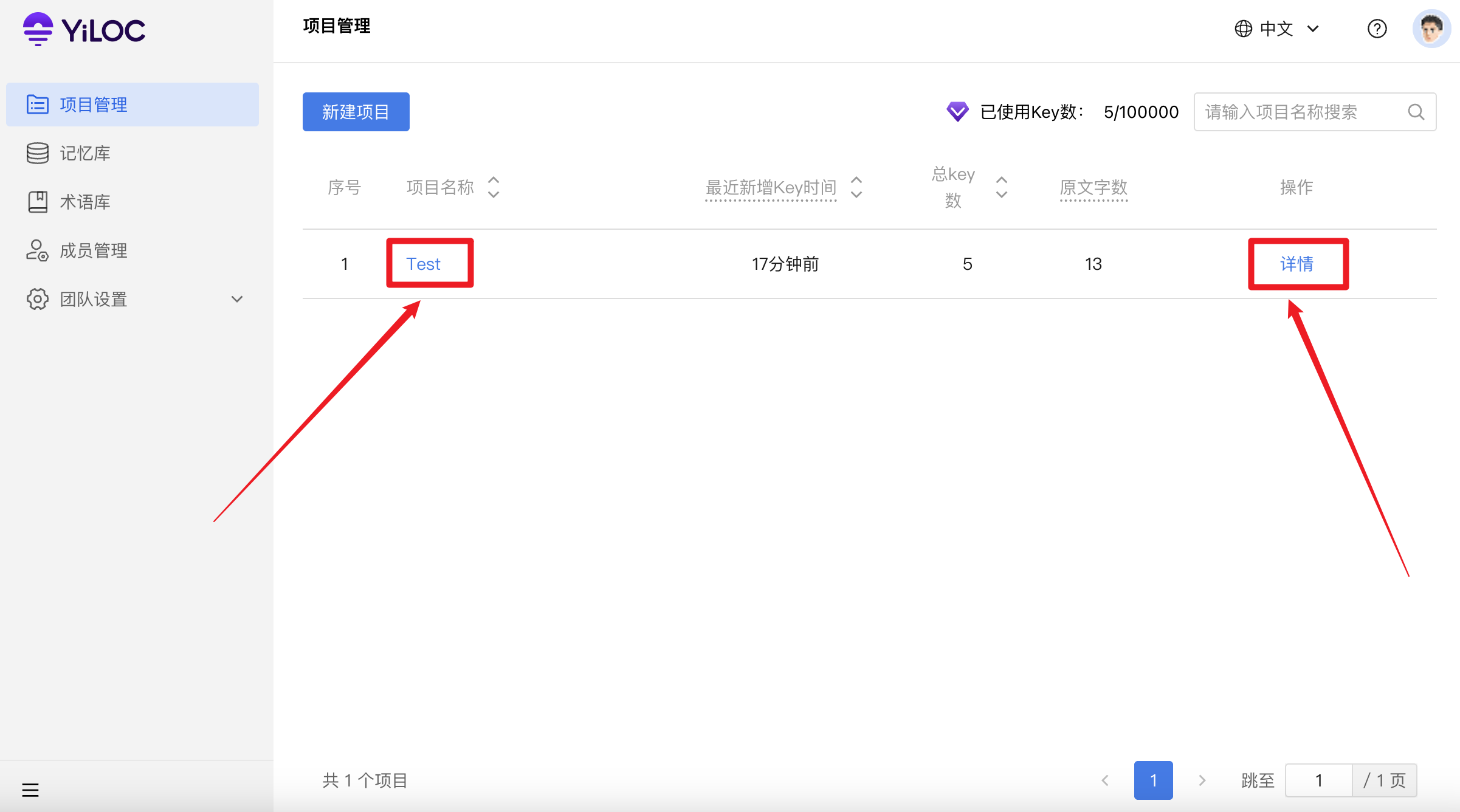The height and width of the screenshot is (812, 1460).
Task: Go to next page arrow
Action: coord(1202,780)
